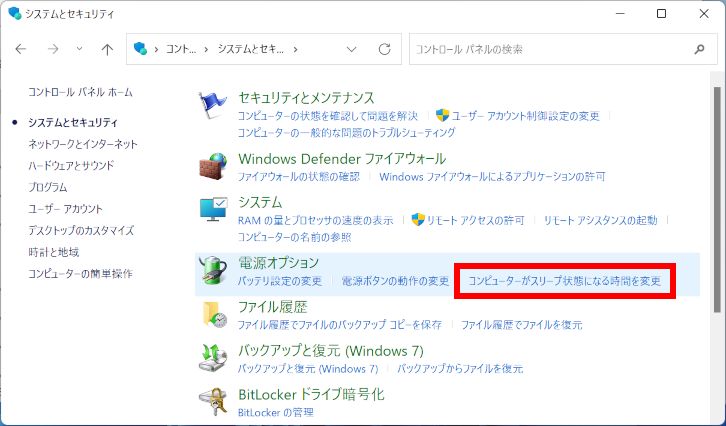Click the Back navigation arrow
The image size is (726, 426).
[21, 49]
